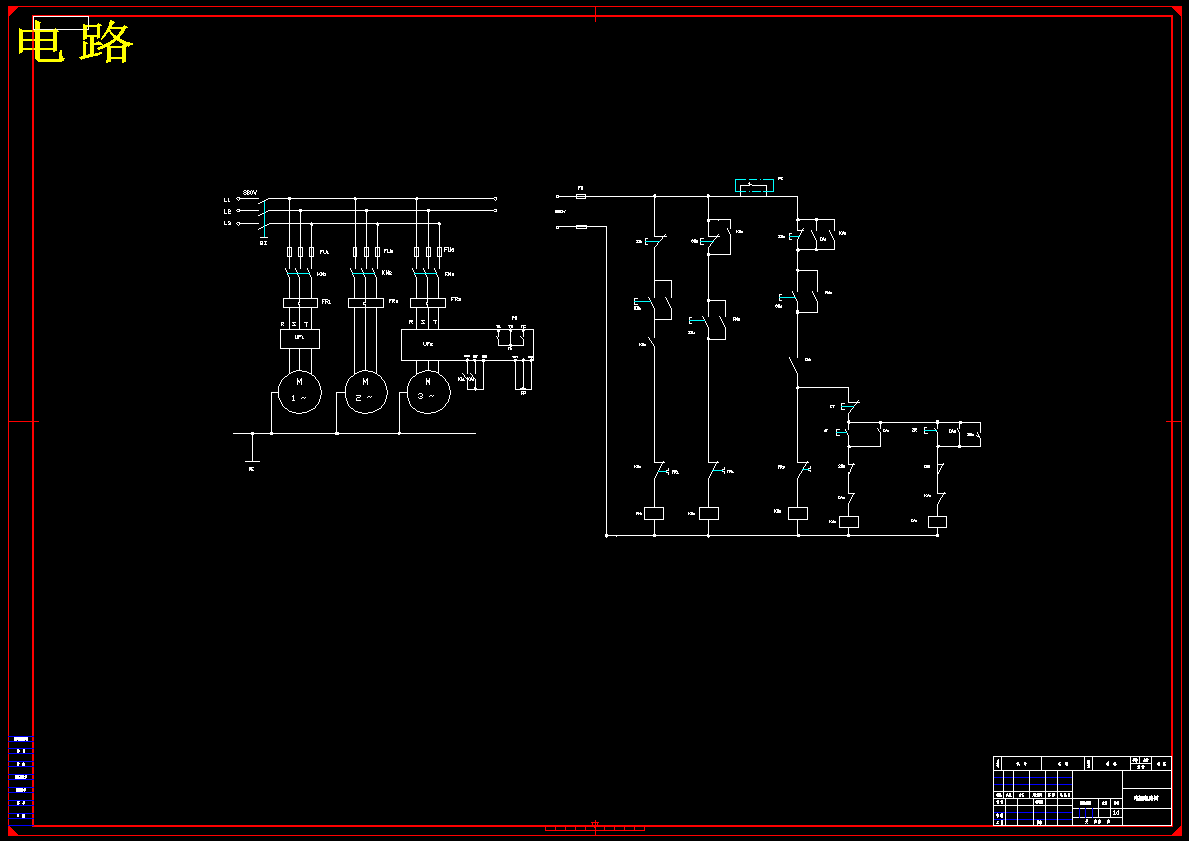This screenshot has height=841, width=1189.
Task: Select the cyan dashed interlock symbol on top control line
Action: (x=754, y=186)
